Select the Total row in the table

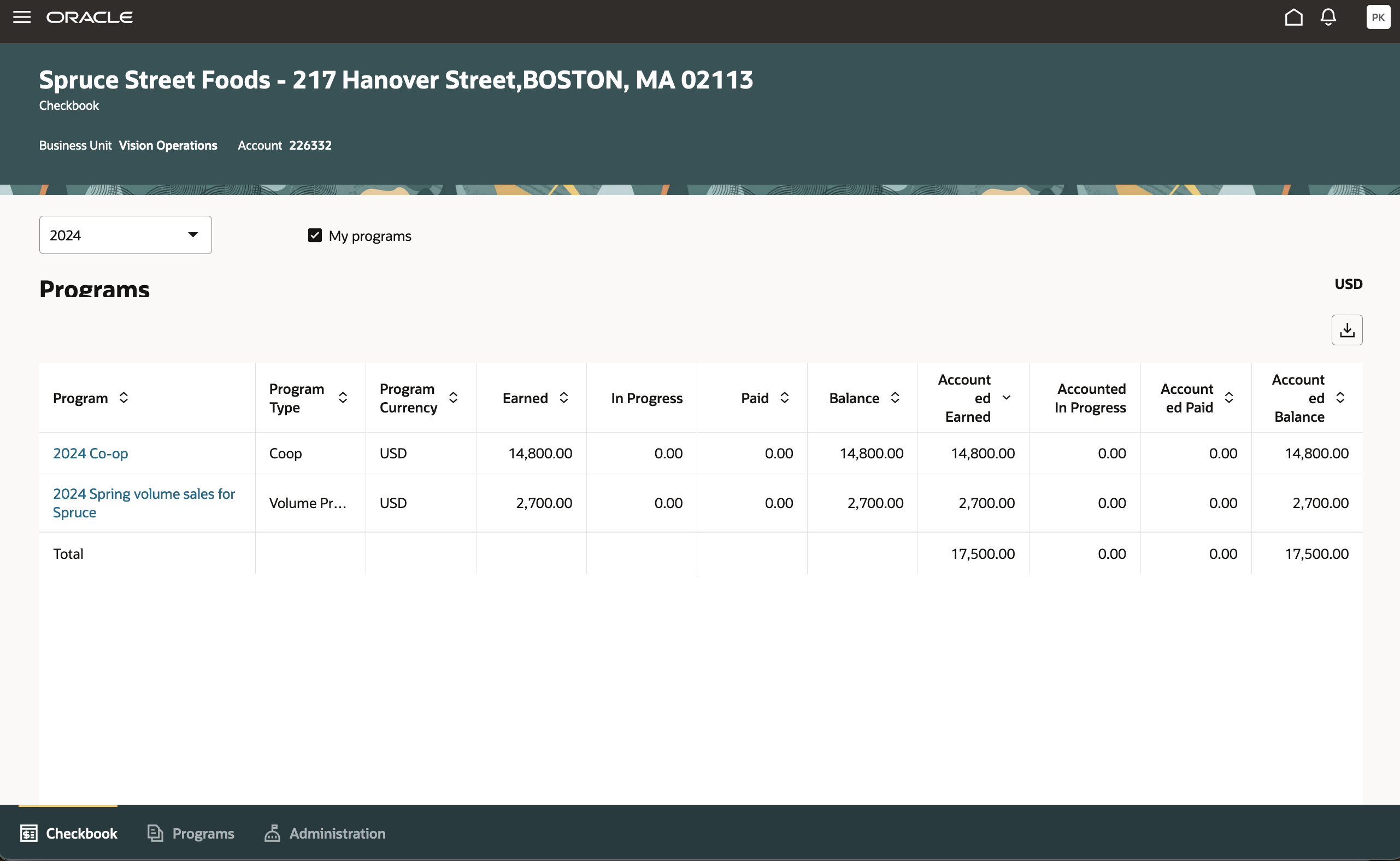click(x=68, y=553)
